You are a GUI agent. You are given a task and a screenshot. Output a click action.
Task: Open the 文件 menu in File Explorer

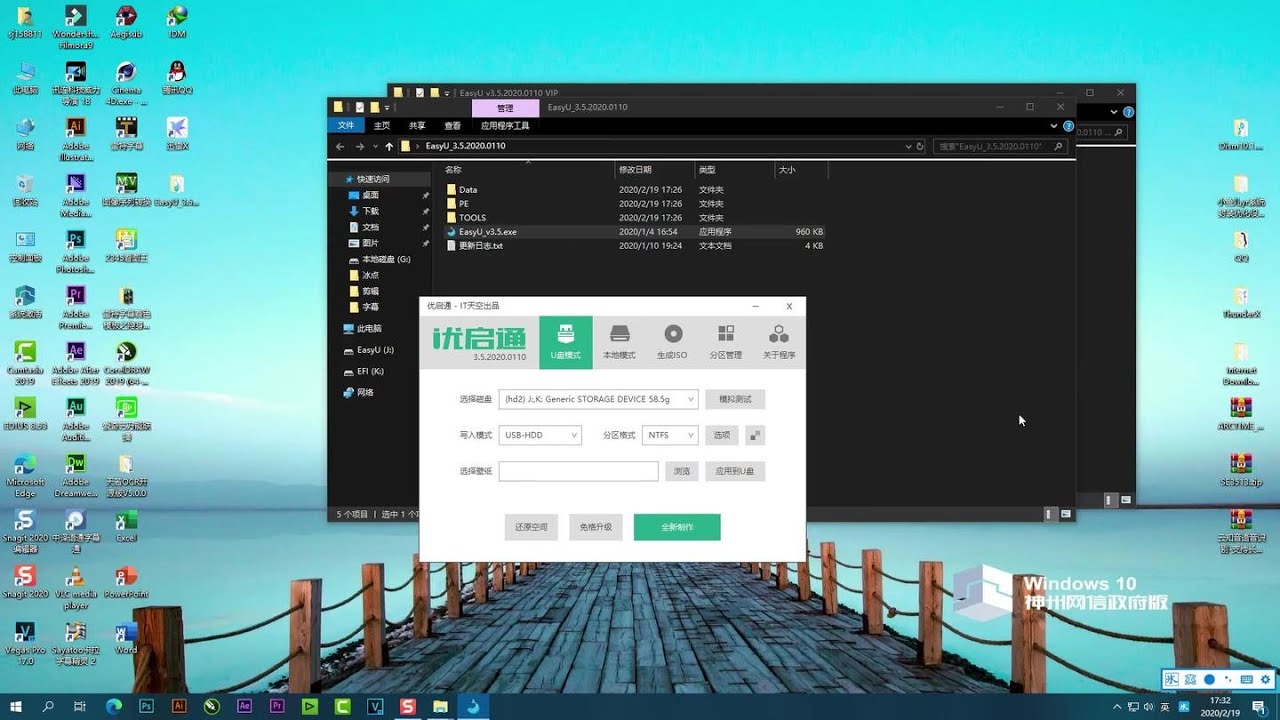click(346, 126)
